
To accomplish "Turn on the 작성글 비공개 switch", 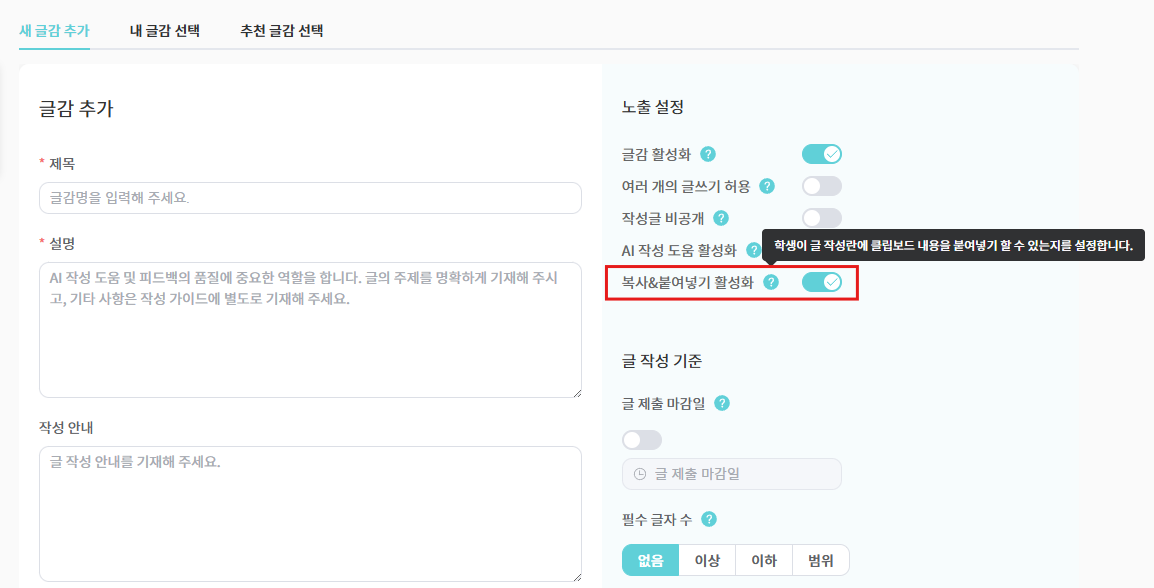I will [x=822, y=217].
